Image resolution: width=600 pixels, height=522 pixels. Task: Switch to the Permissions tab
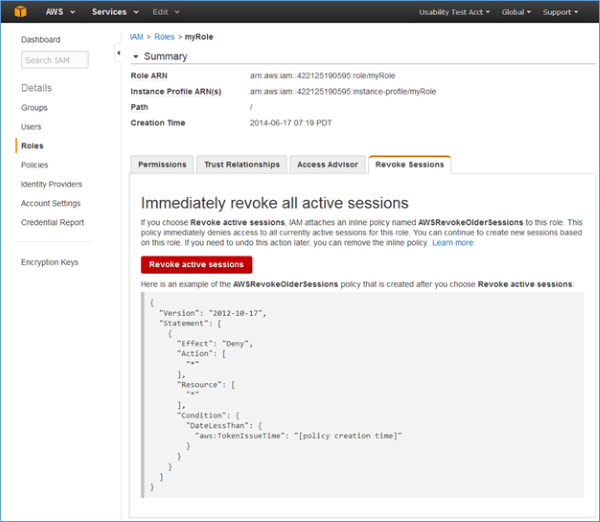pyautogui.click(x=162, y=165)
